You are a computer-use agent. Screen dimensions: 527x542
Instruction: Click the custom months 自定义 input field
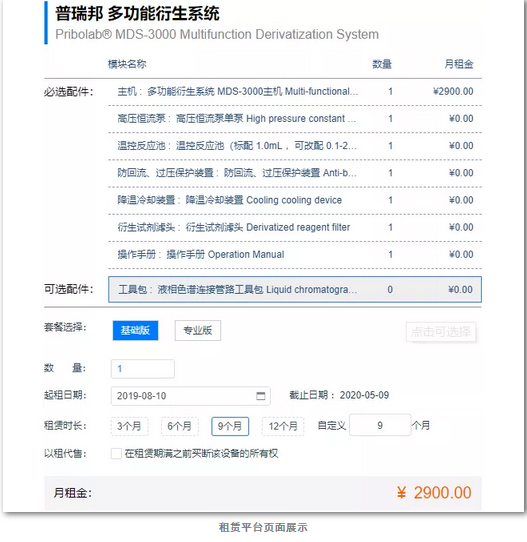coord(380,425)
